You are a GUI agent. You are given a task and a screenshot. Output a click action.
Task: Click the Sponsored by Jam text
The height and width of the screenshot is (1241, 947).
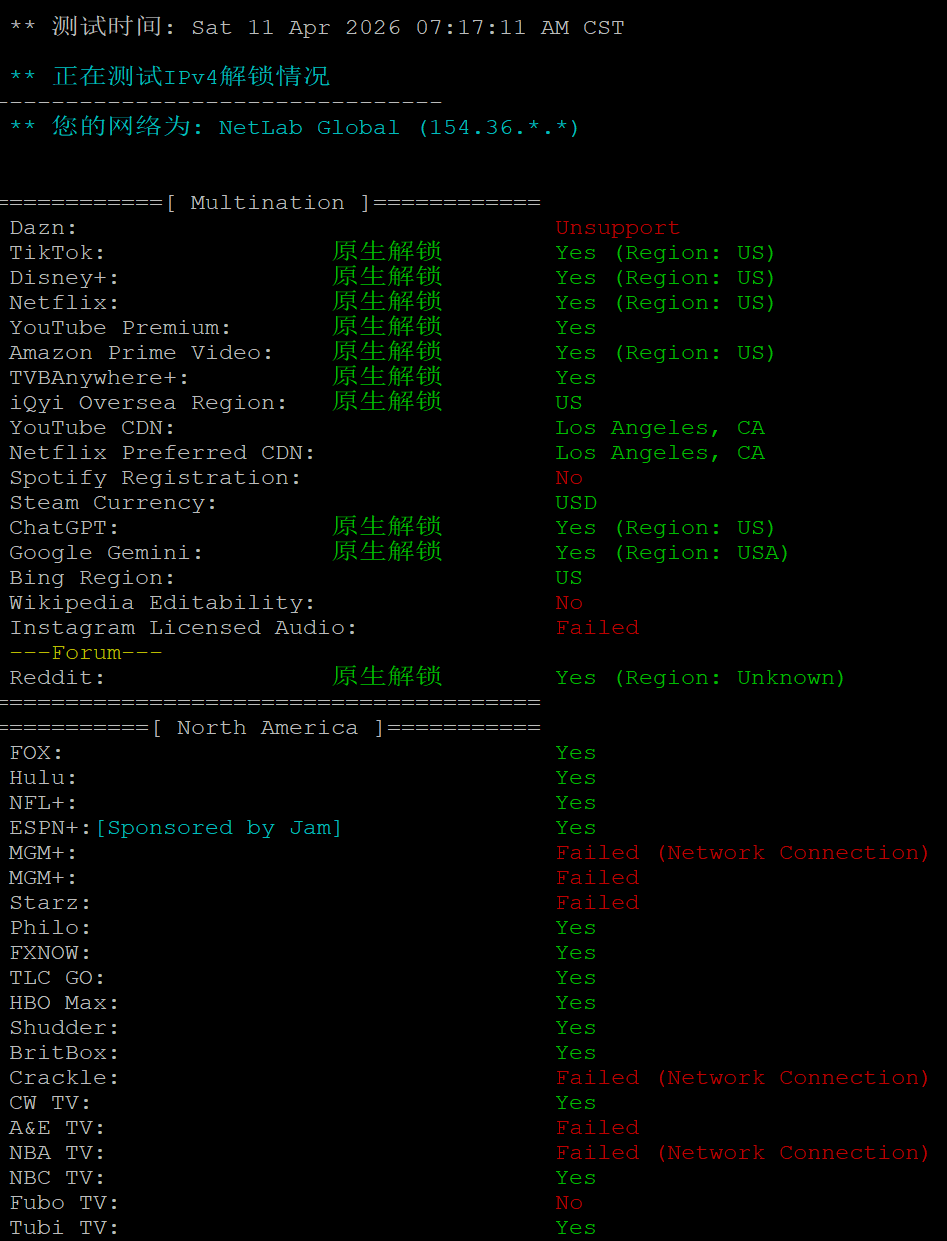219,828
